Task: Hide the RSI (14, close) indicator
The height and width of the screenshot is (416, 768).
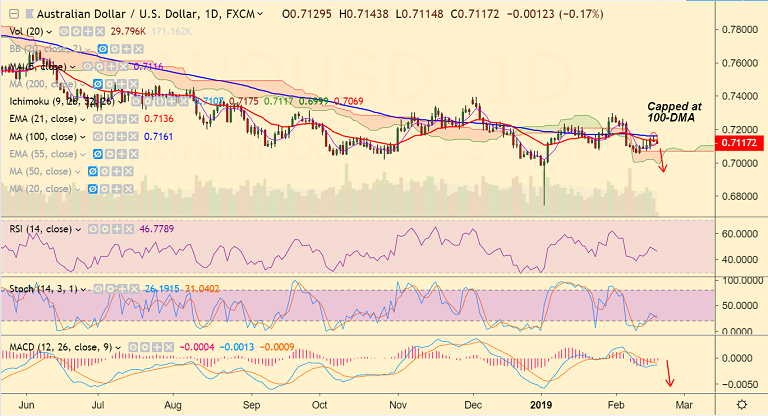Action: click(x=93, y=229)
